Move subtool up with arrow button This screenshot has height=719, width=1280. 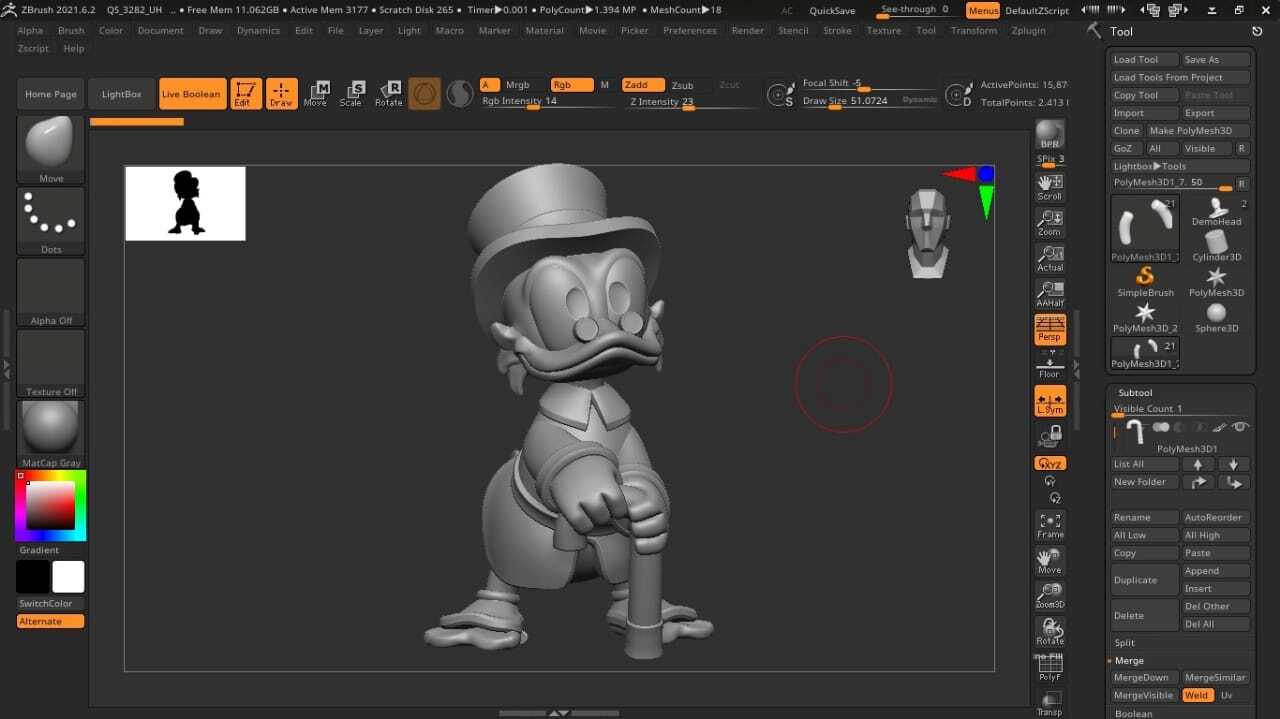tap(1198, 464)
